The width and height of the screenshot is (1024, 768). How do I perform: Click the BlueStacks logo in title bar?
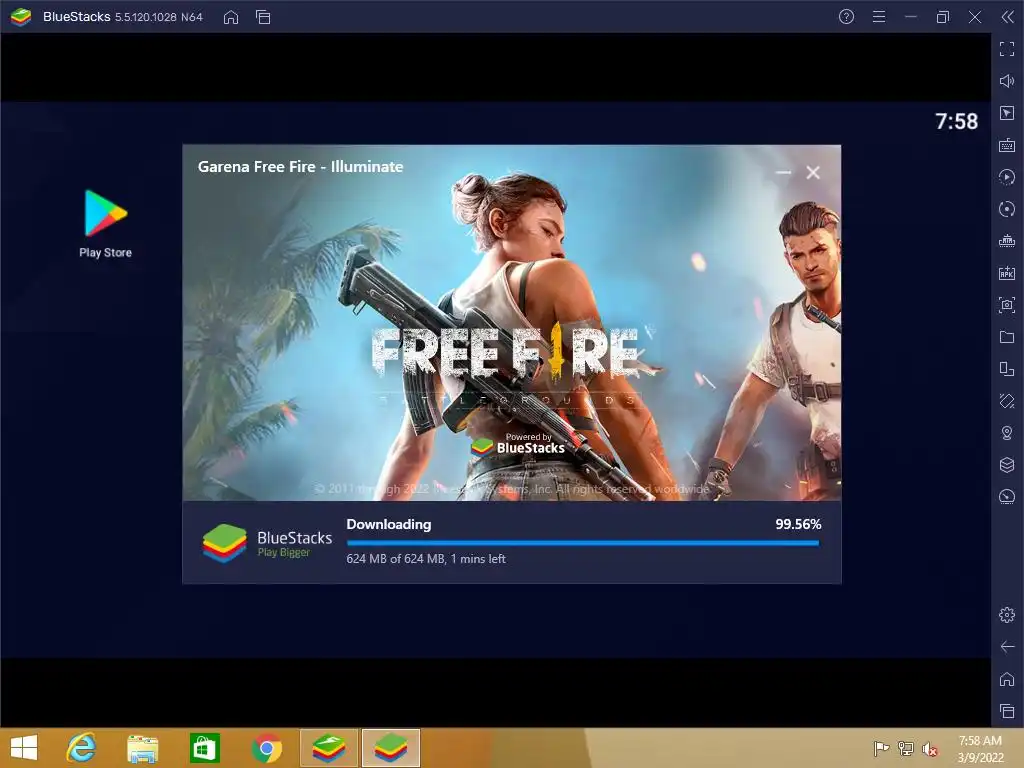[21, 17]
